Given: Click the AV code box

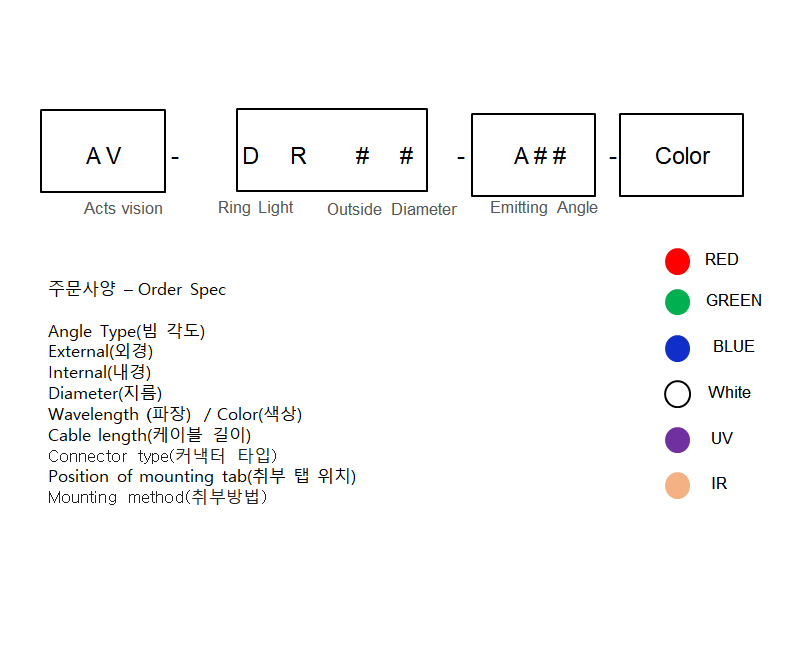Looking at the screenshot, I should [103, 151].
